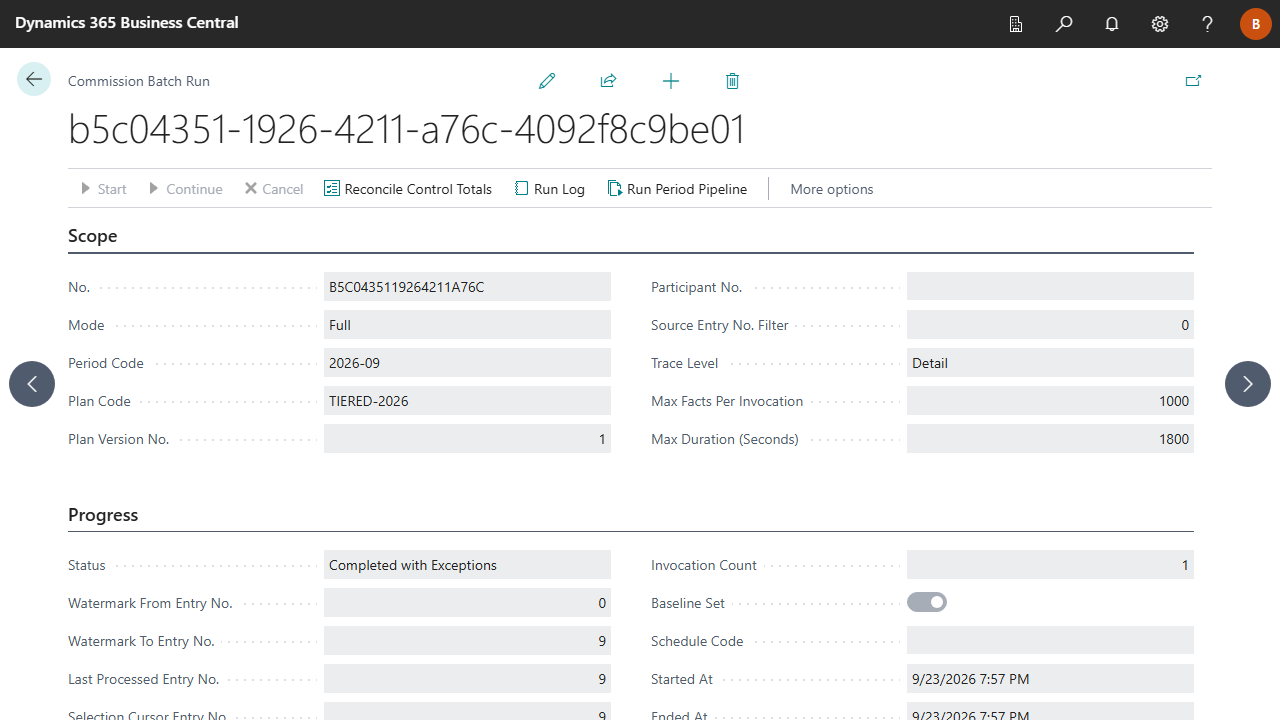Collapse the Scope section header
The height and width of the screenshot is (720, 1280).
point(93,236)
